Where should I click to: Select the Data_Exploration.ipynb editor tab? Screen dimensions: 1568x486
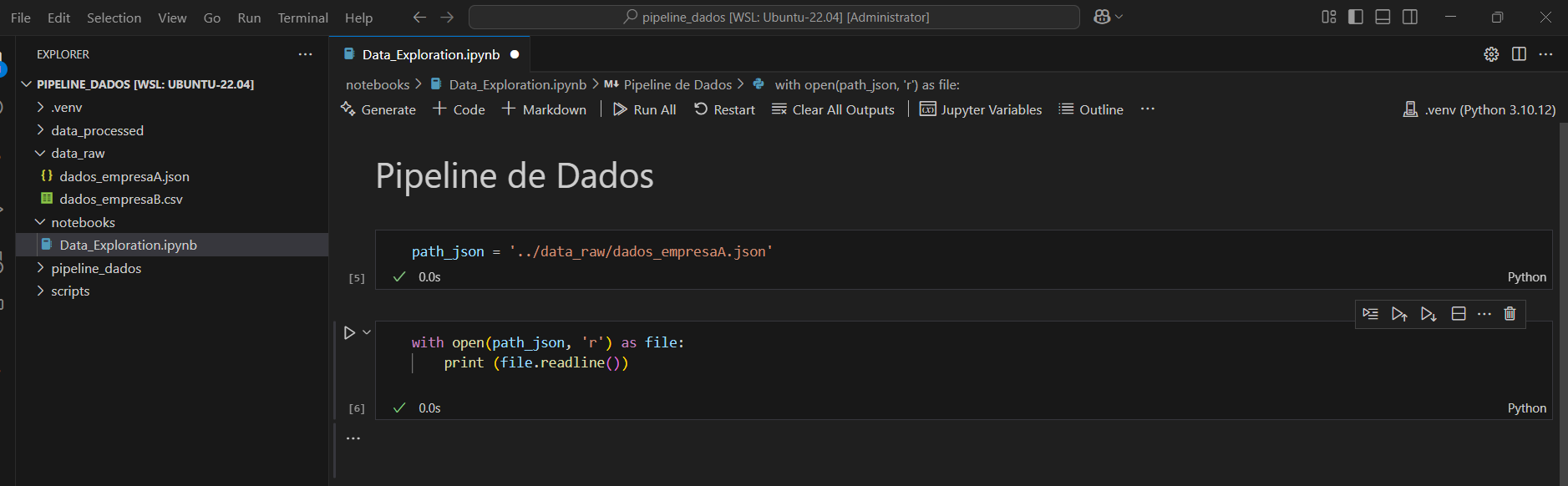(430, 54)
